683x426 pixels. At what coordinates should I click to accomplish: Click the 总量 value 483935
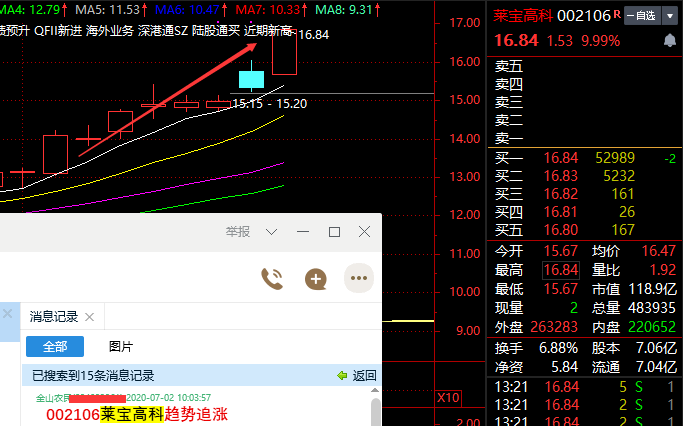[x=652, y=308]
